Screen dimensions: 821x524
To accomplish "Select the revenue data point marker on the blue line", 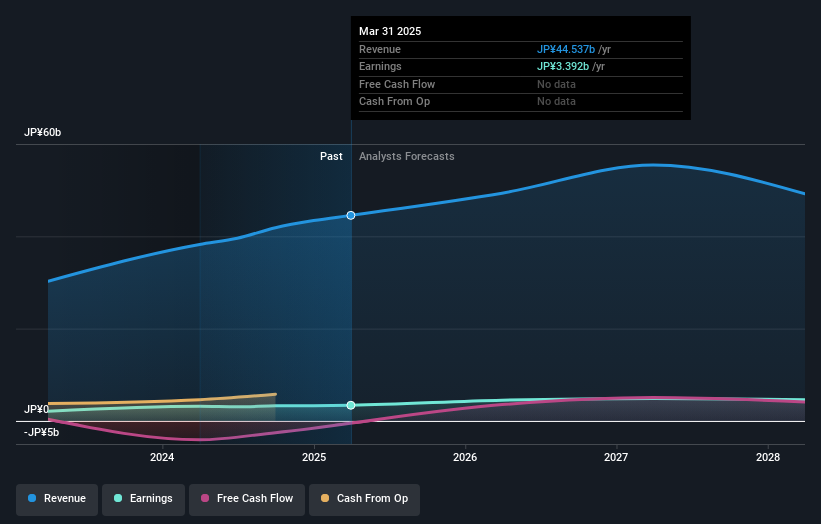I will [x=351, y=215].
